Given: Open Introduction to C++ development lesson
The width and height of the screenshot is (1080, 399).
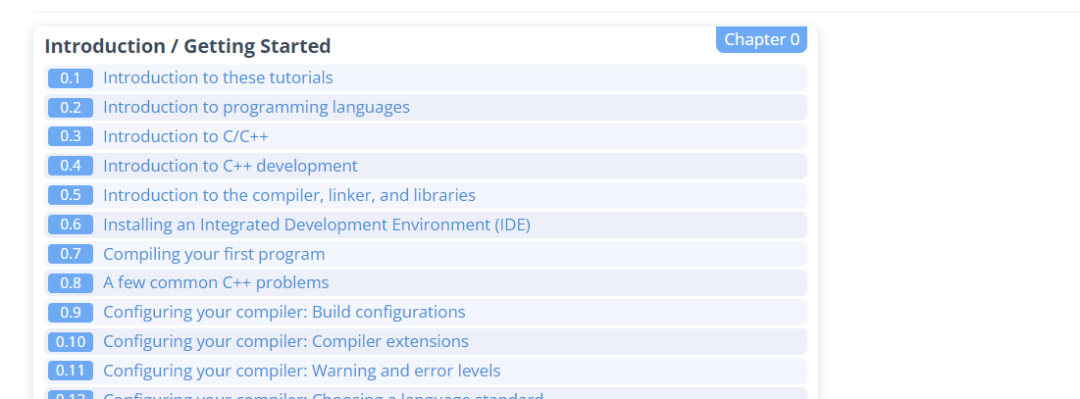Looking at the screenshot, I should pyautogui.click(x=230, y=166).
